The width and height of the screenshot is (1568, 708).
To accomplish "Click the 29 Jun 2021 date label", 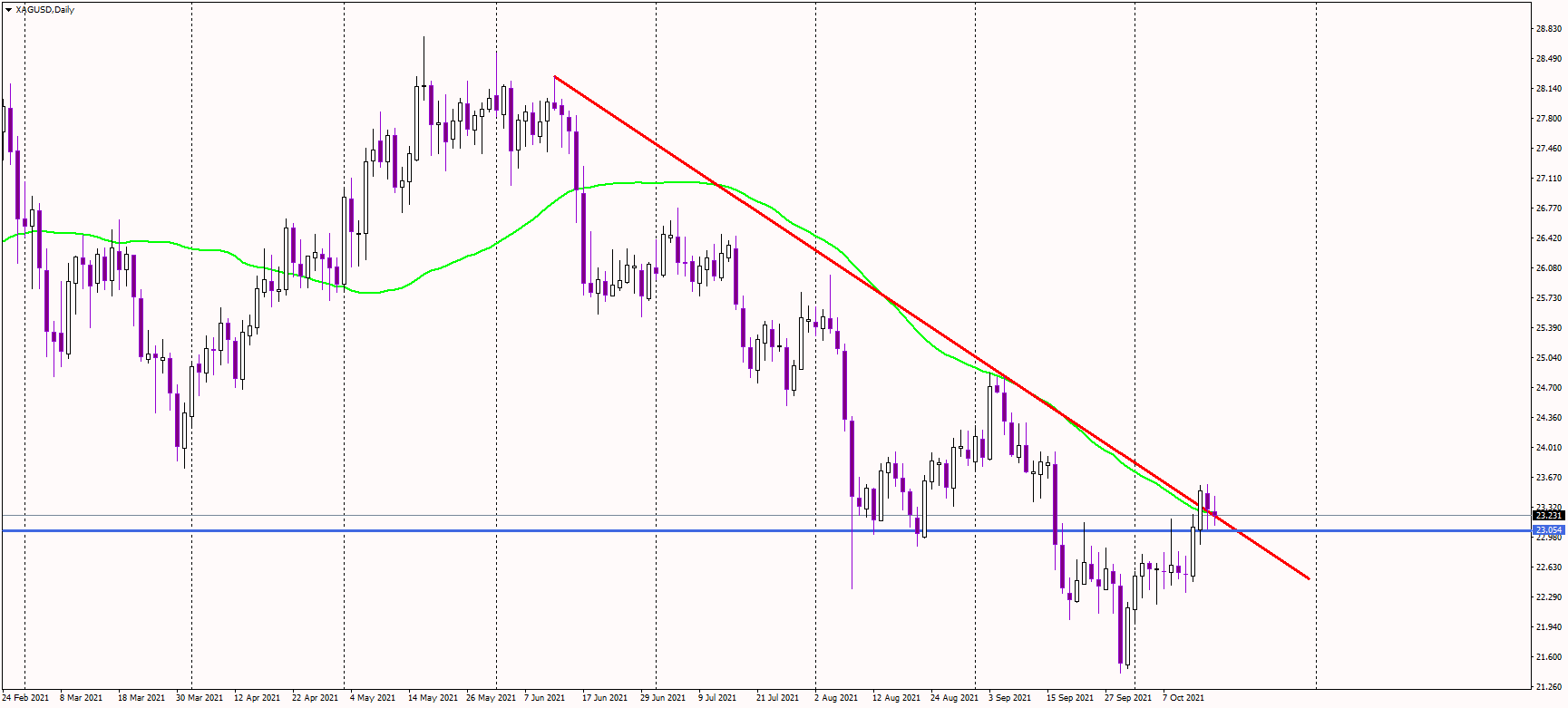I will [663, 698].
